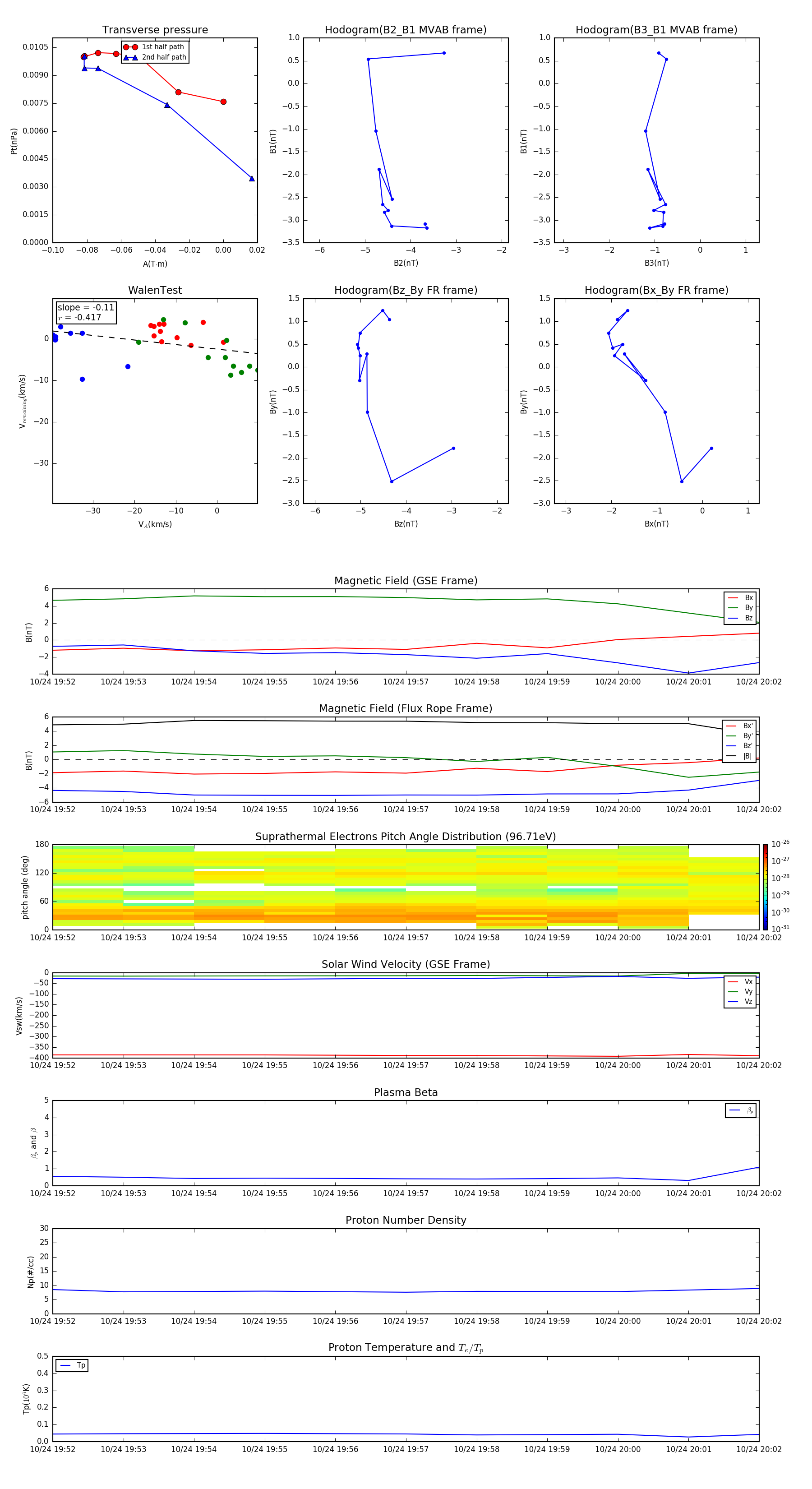Click the 'Hodogram(B3_B1 MVAB frame)' title
The width and height of the screenshot is (812, 1489).
[x=656, y=30]
